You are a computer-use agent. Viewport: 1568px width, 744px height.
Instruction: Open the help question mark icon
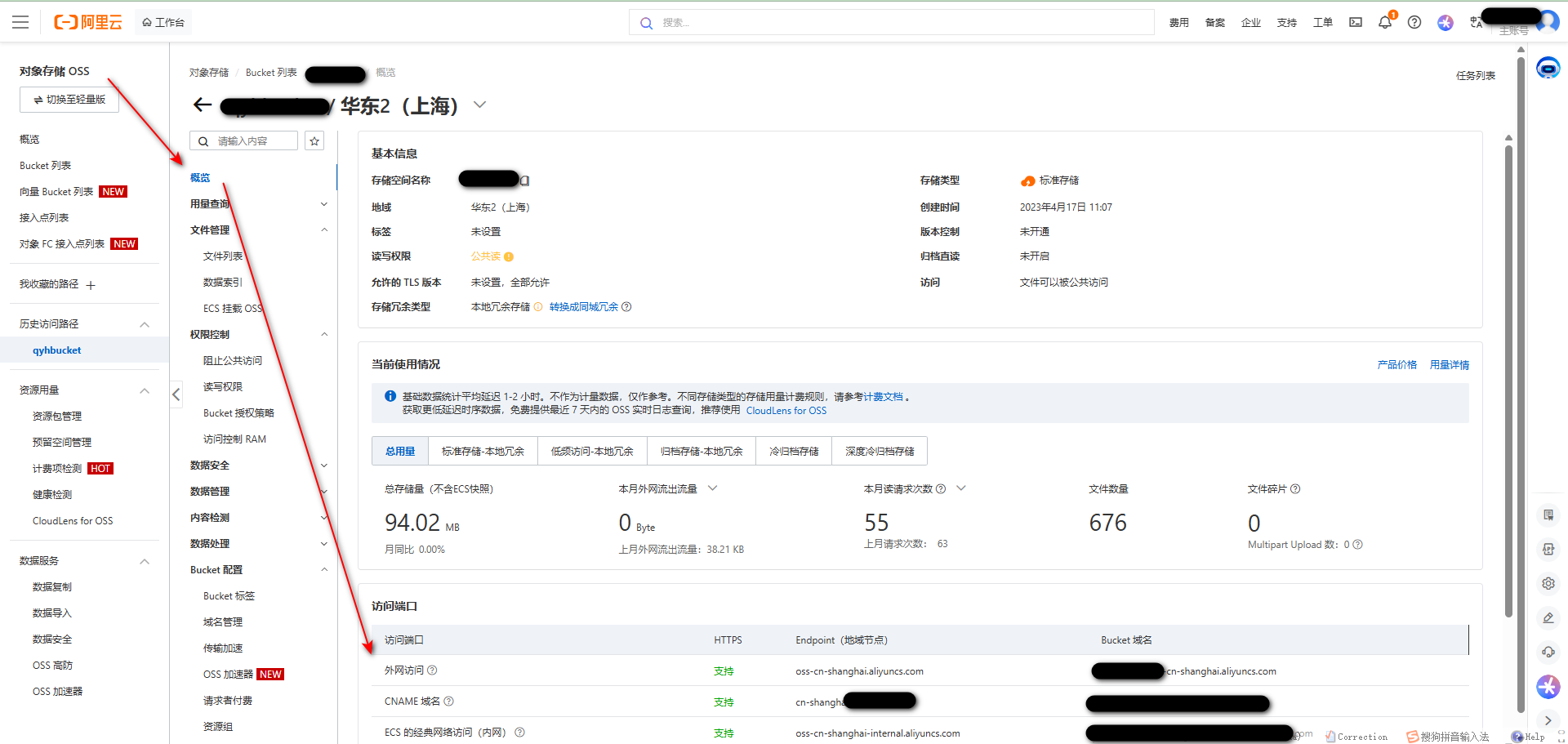pos(1414,22)
